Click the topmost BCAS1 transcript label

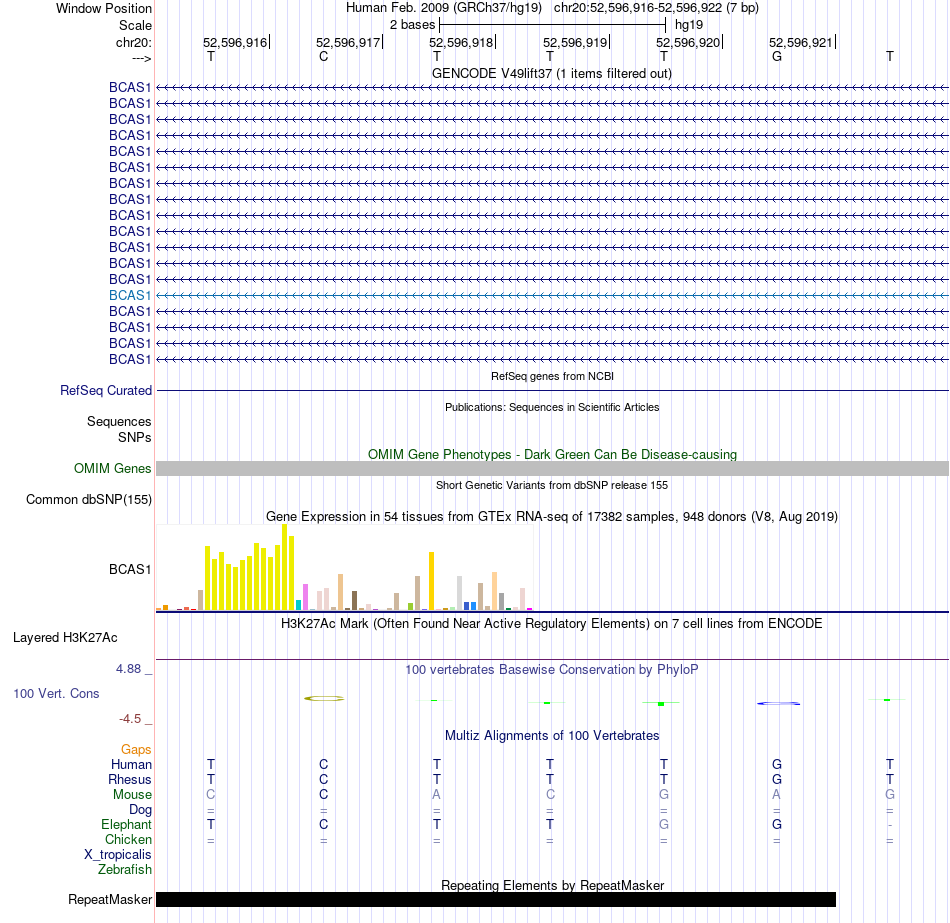(130, 87)
